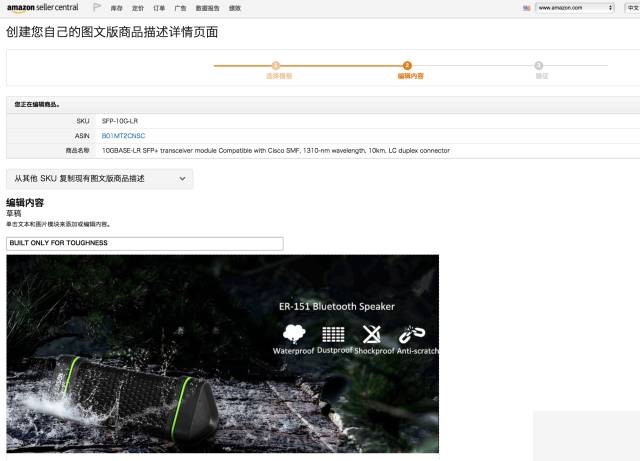Image resolution: width=640 pixels, height=461 pixels.
Task: Click the Shockproof icon in the image
Action: [x=372, y=334]
